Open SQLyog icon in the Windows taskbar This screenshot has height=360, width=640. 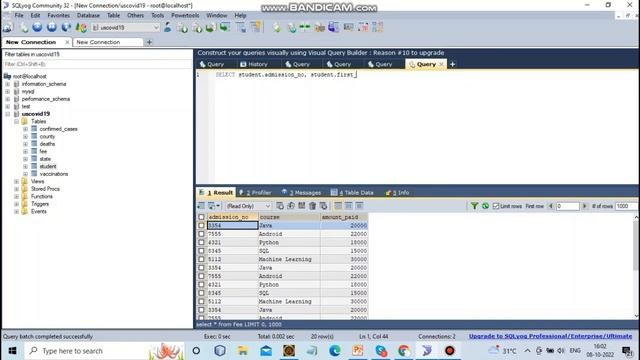tap(427, 351)
